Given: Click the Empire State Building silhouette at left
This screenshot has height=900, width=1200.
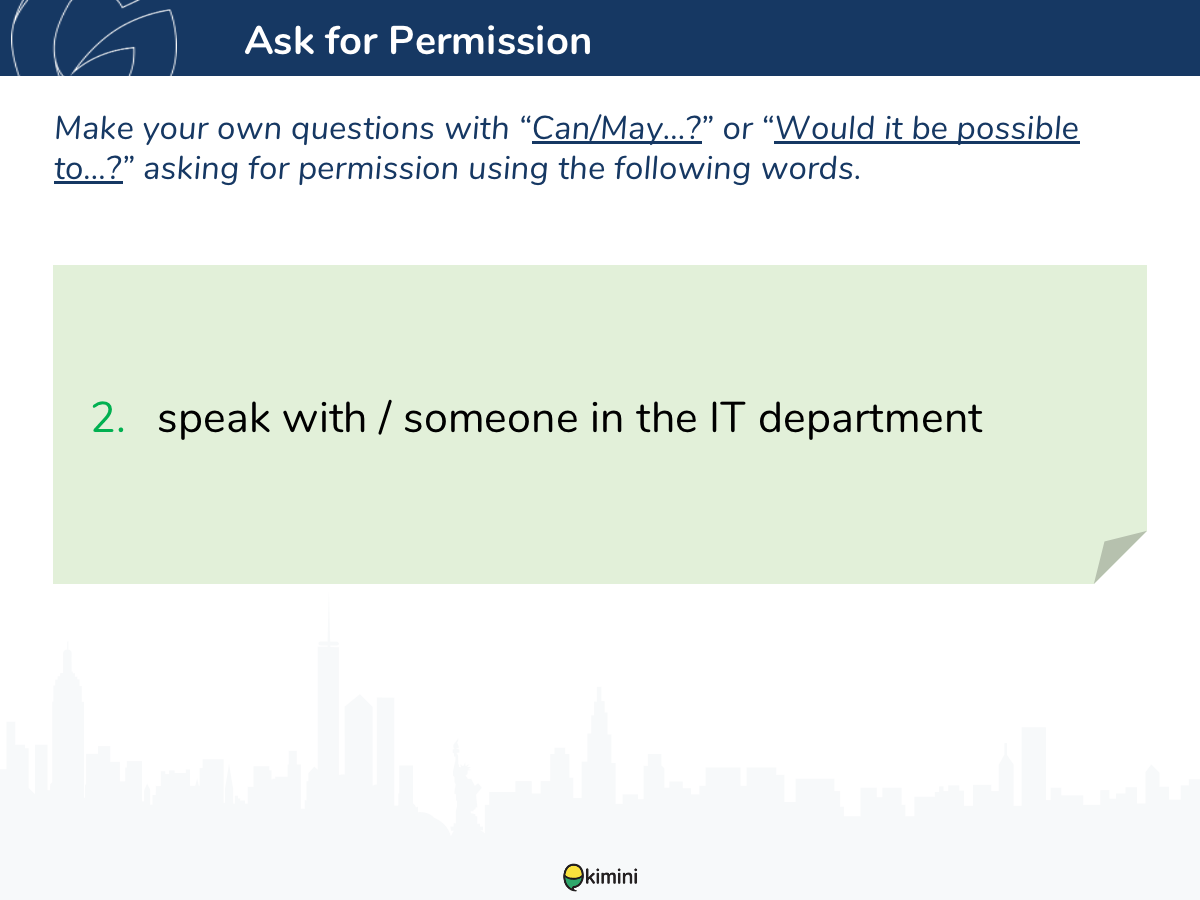Looking at the screenshot, I should pyautogui.click(x=68, y=720).
